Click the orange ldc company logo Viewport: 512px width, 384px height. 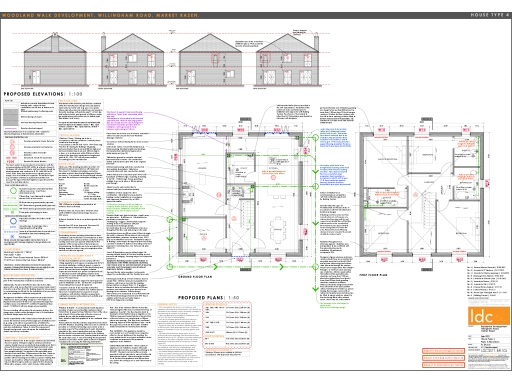(489, 315)
